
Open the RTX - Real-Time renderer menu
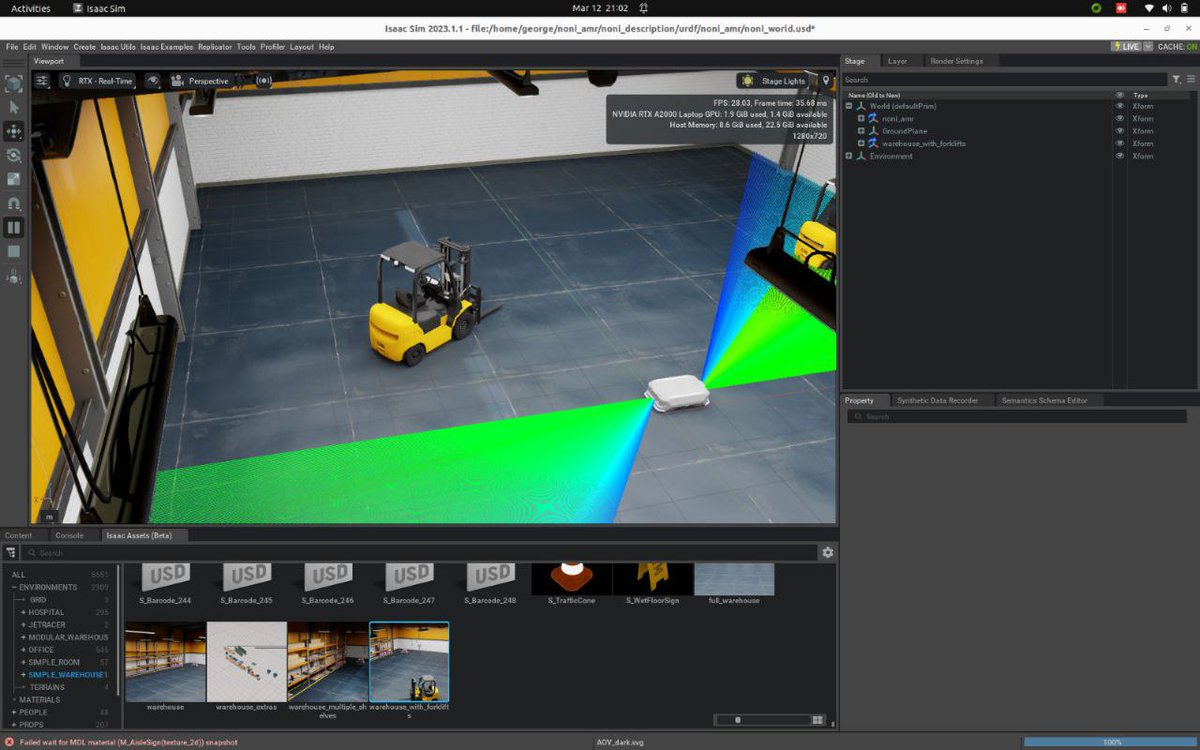pos(97,81)
